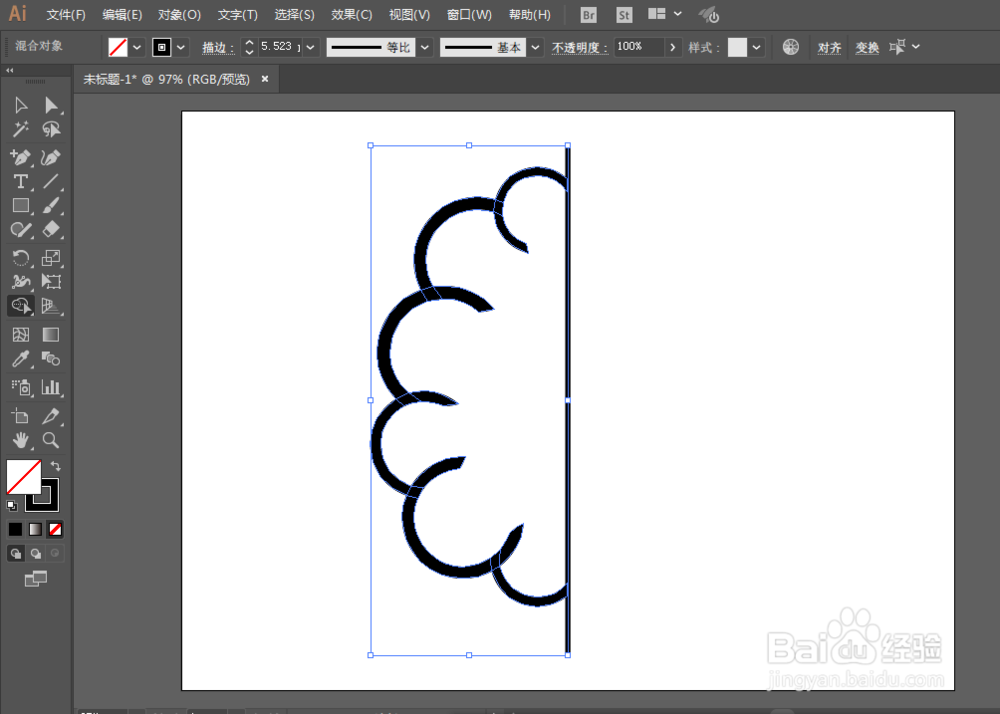The height and width of the screenshot is (714, 1000).
Task: Select the Rectangle tool
Action: coord(20,205)
